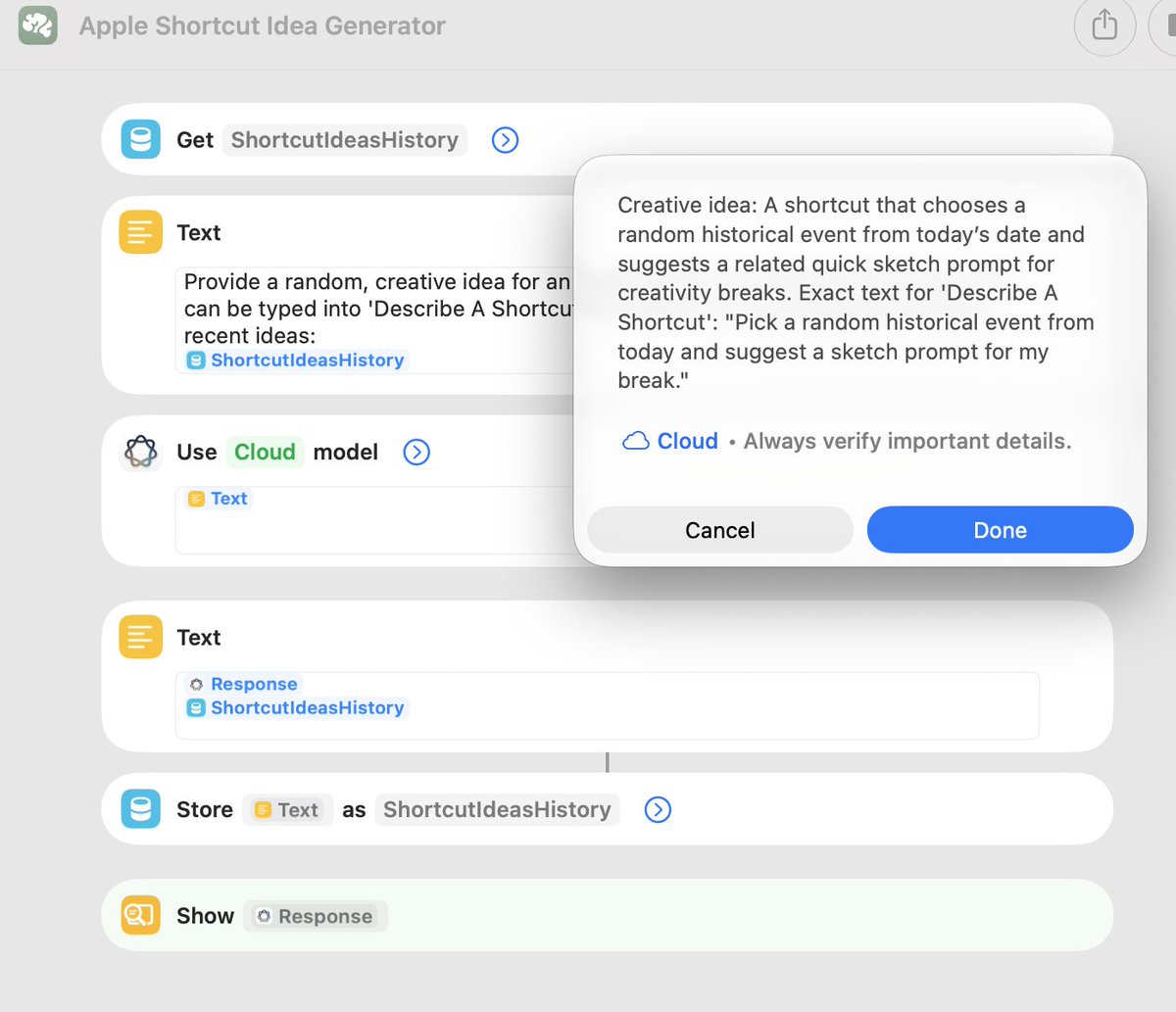Screen dimensions: 1176x1012
Task: Click the first 'Text' action title
Action: click(x=199, y=233)
